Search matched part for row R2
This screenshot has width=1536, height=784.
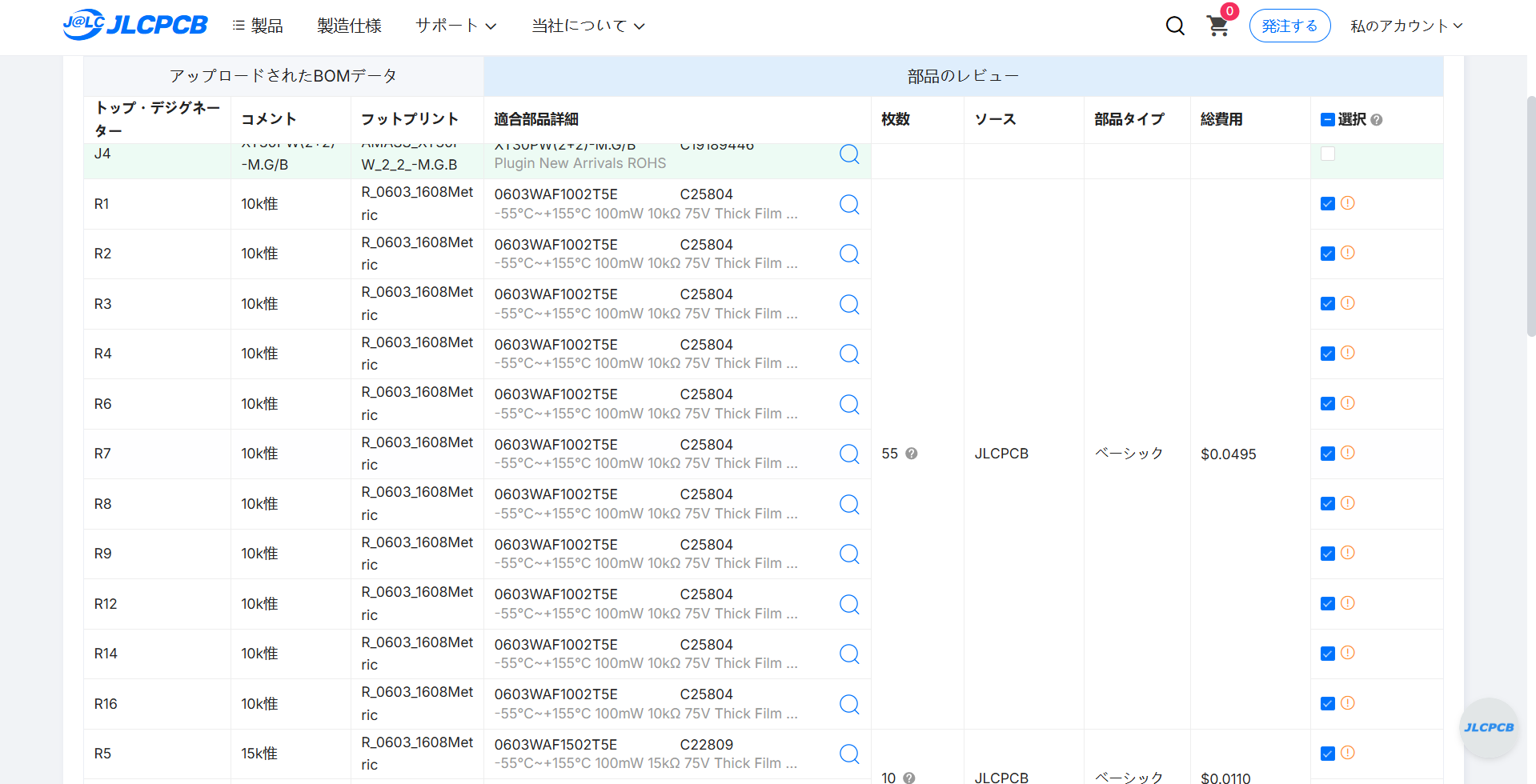(849, 254)
